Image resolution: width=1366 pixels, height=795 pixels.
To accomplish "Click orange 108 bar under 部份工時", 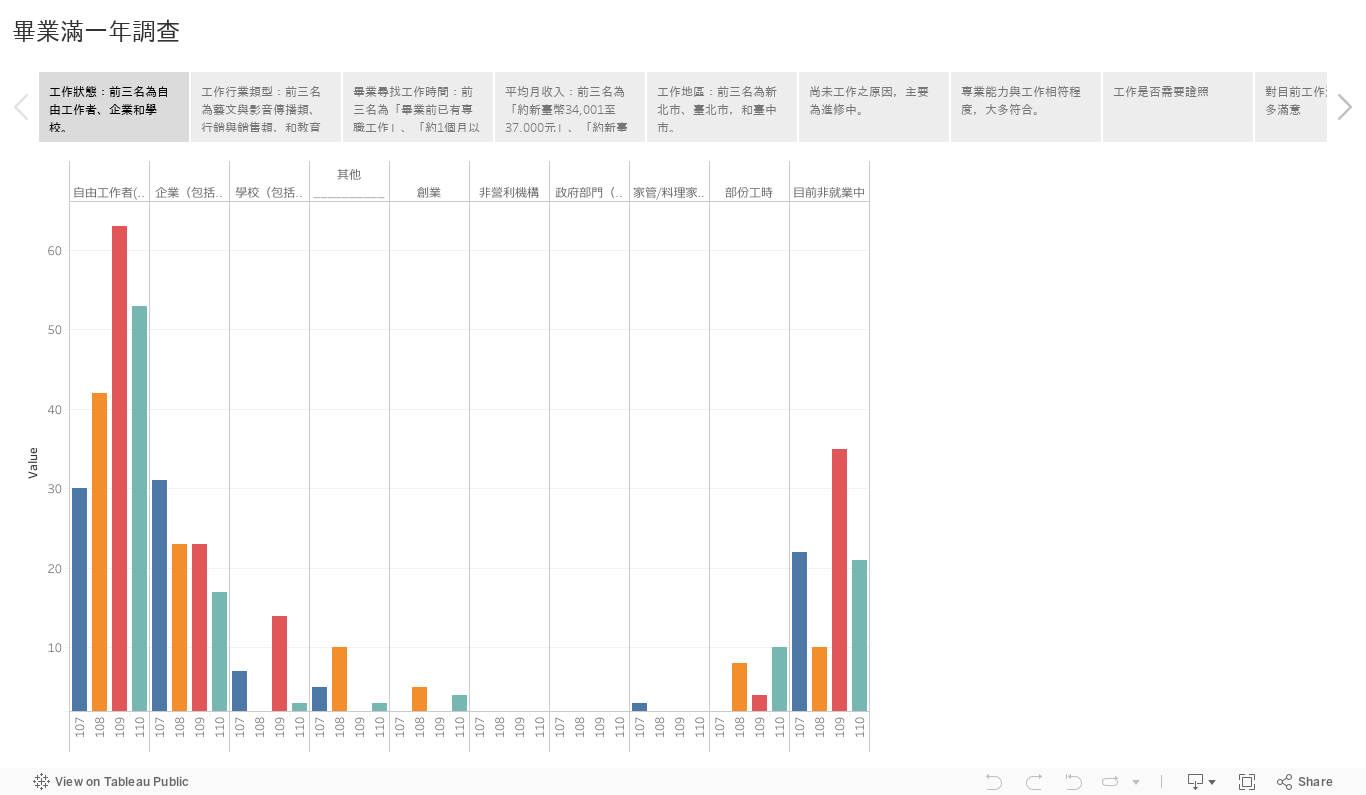I will pyautogui.click(x=739, y=687).
